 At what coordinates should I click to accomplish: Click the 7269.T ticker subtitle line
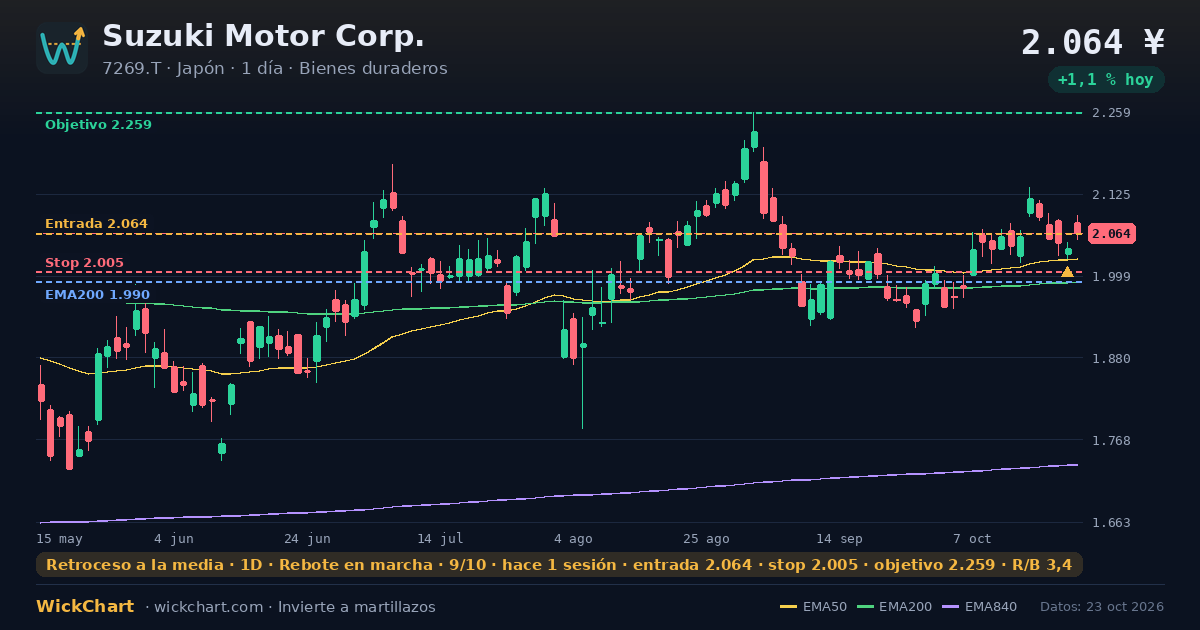pyautogui.click(x=275, y=69)
